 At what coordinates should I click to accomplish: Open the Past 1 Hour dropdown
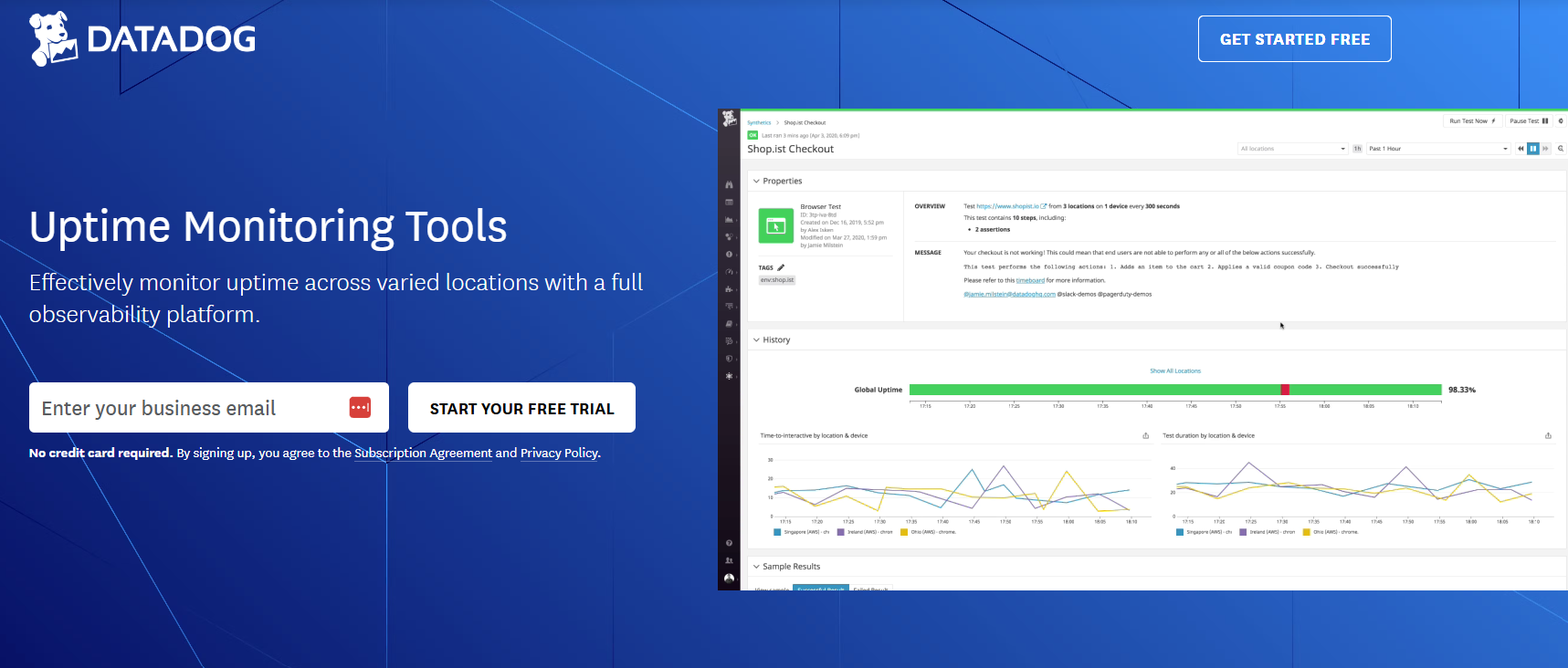coord(1438,149)
